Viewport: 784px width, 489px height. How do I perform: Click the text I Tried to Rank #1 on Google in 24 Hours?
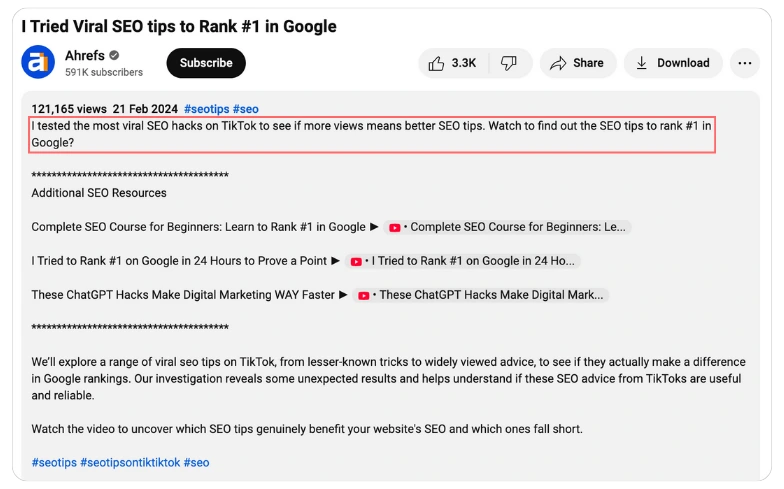[179, 261]
